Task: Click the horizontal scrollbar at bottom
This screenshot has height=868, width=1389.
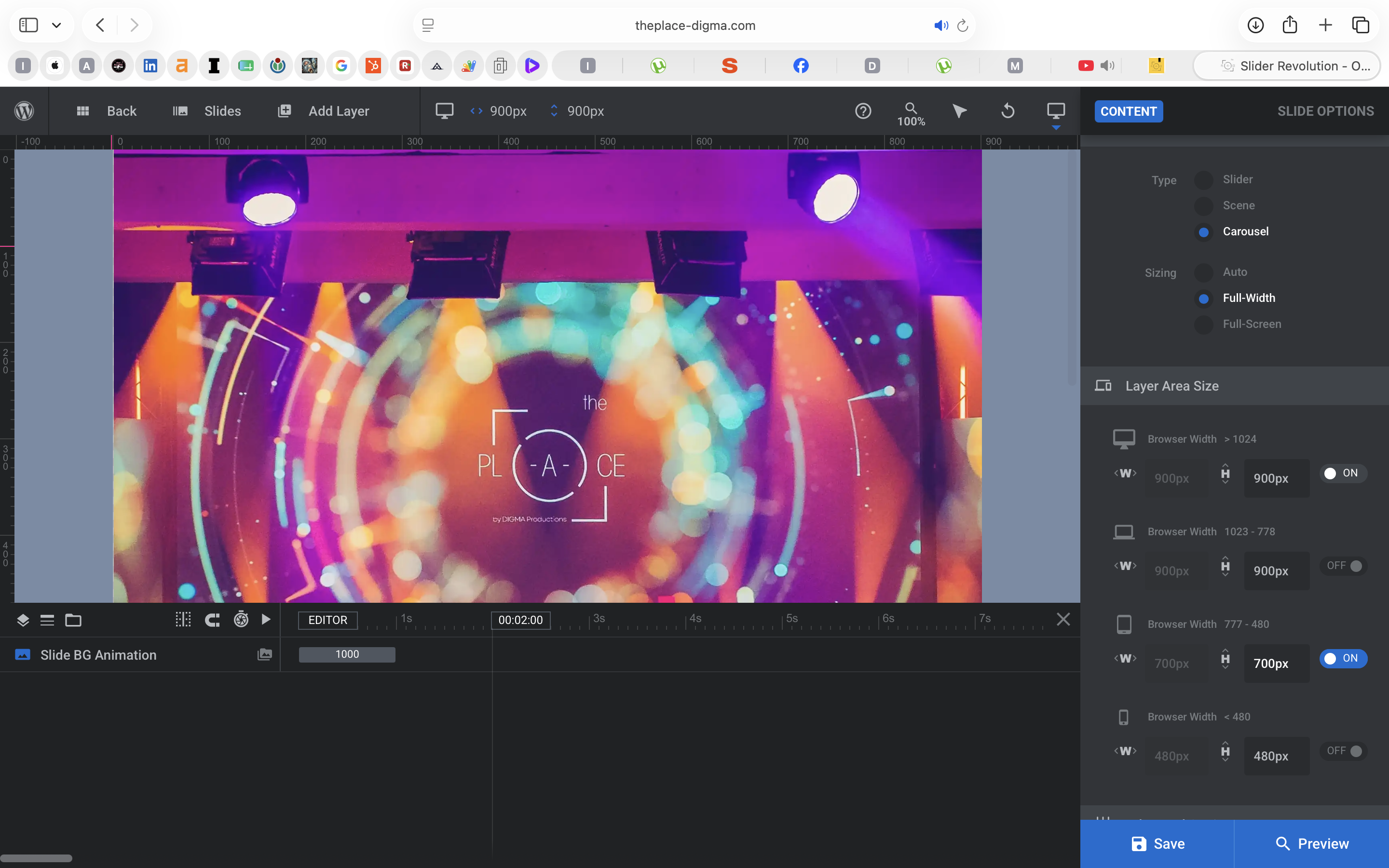Action: click(x=36, y=858)
